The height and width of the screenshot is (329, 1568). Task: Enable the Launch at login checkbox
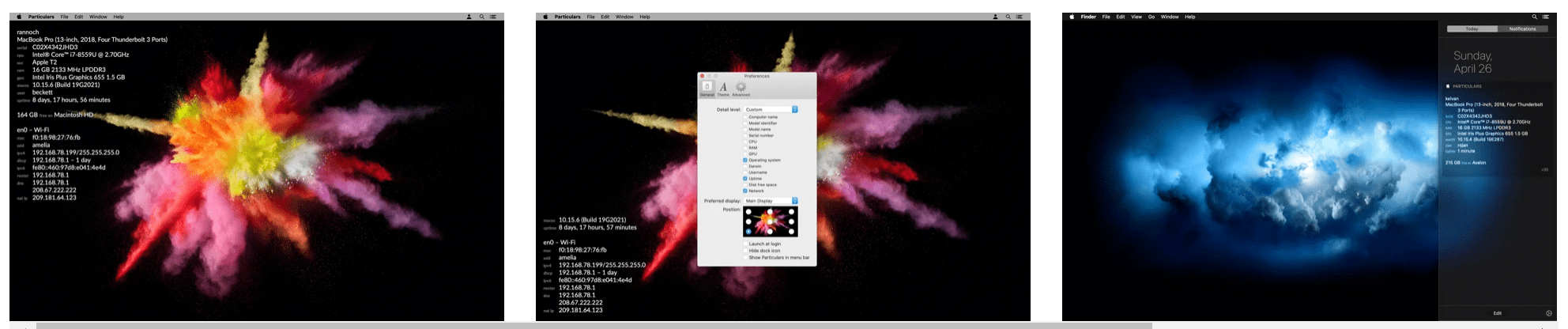744,244
